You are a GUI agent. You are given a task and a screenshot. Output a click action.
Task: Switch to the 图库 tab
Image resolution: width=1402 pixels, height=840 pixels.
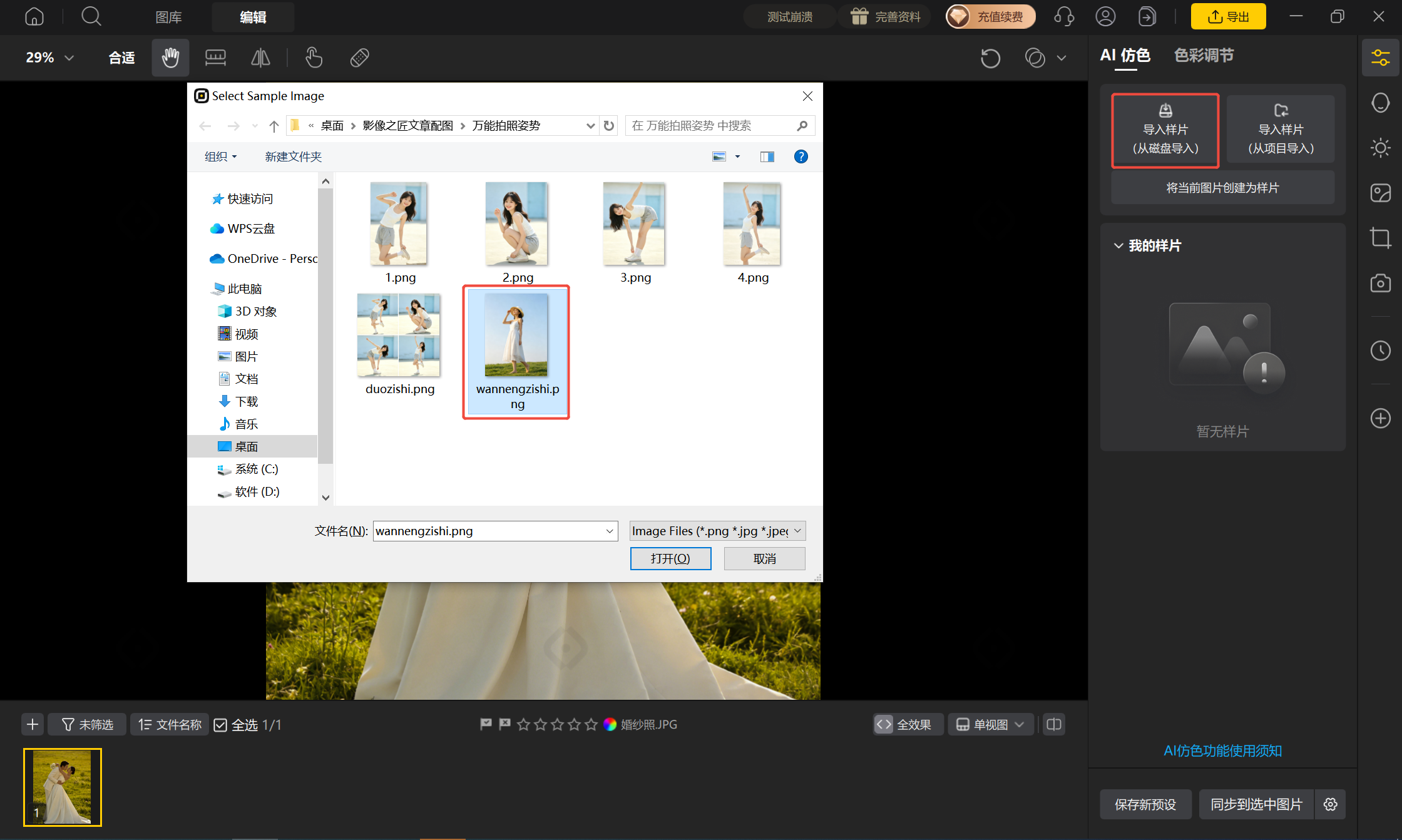[x=168, y=17]
